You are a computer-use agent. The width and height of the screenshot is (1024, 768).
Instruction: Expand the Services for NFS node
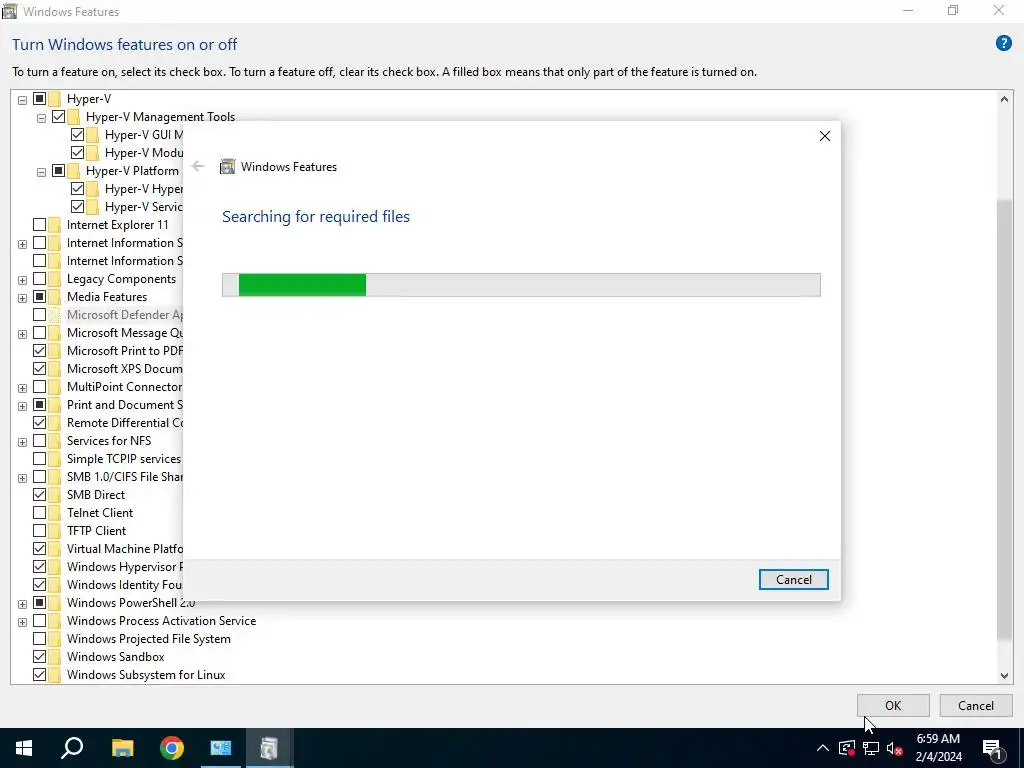(22, 442)
